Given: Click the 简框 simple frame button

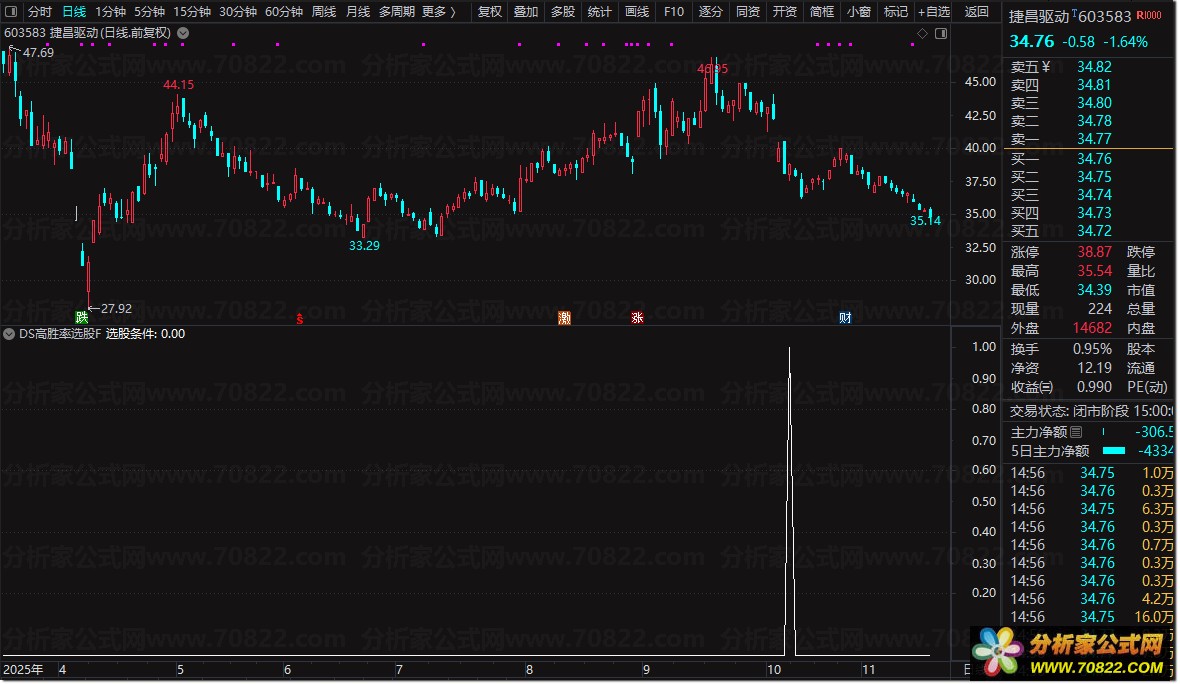Looking at the screenshot, I should pyautogui.click(x=821, y=11).
